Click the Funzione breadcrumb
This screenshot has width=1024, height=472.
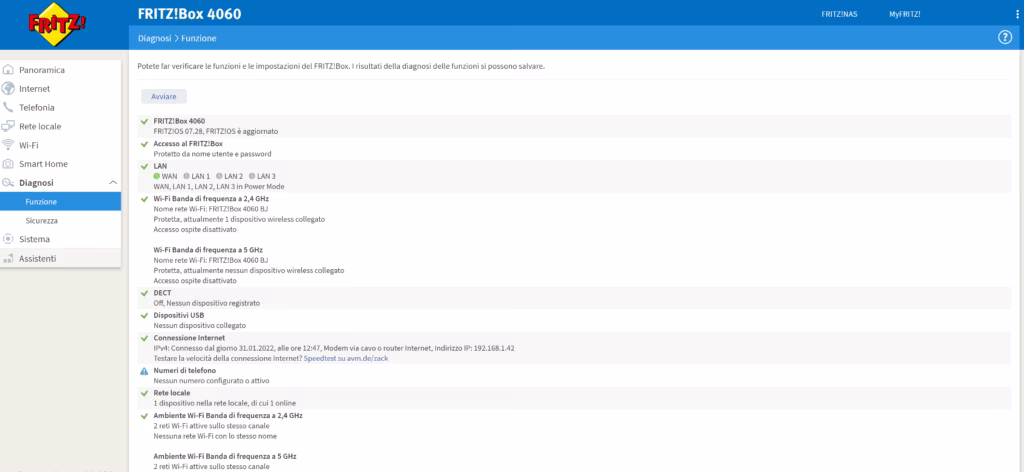199,39
